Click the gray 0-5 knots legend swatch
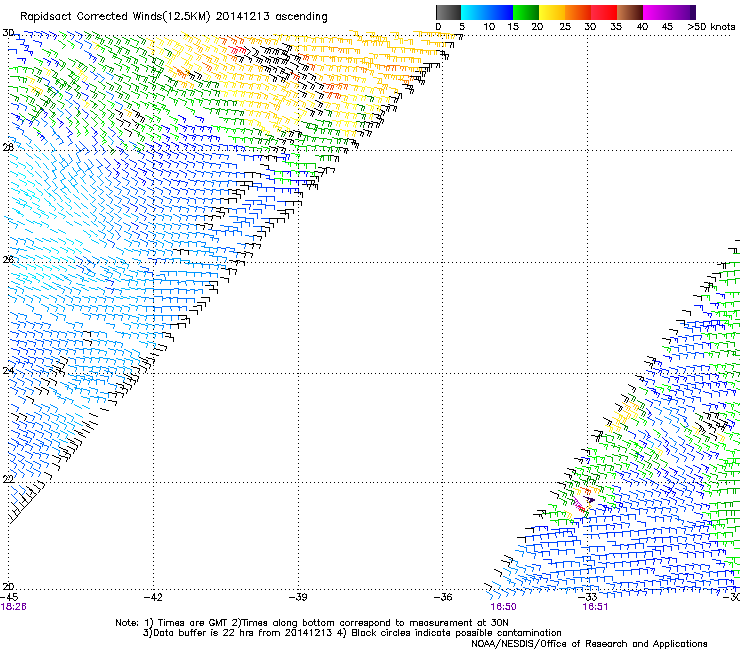 (x=448, y=12)
